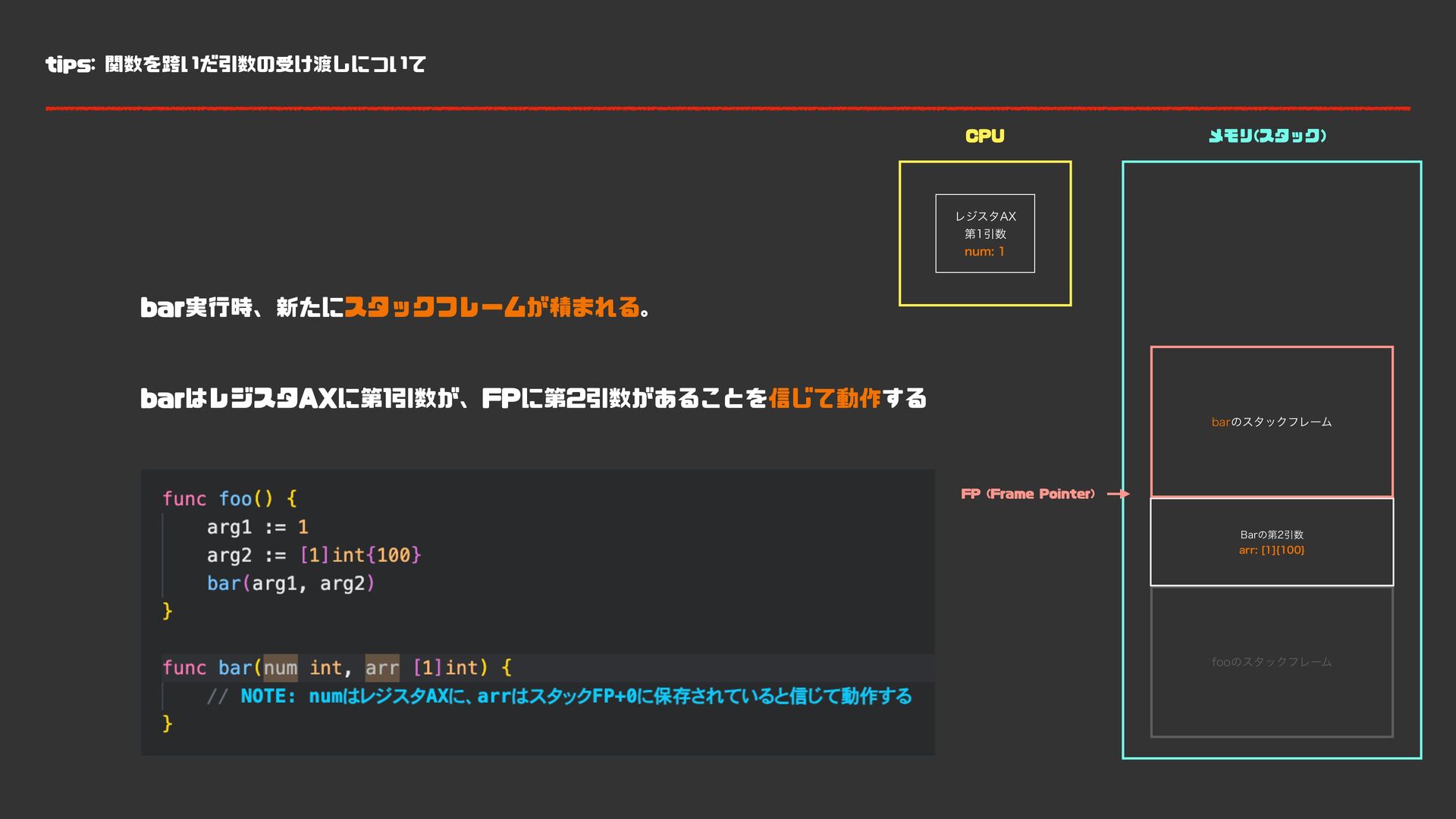The width and height of the screenshot is (1456, 819).
Task: Click the slide title beginning with tips:
Action: pyautogui.click(x=235, y=64)
